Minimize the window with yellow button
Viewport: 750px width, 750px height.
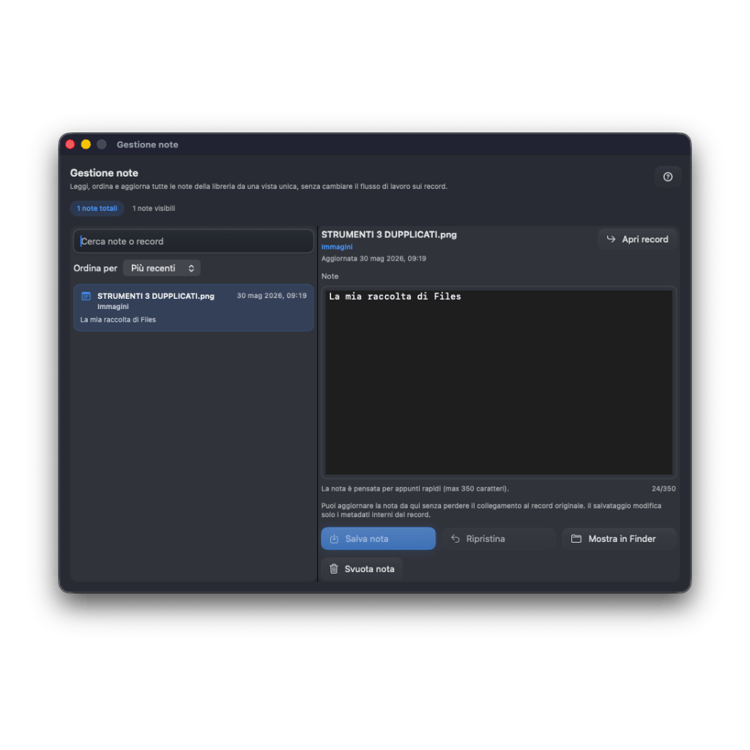tap(86, 144)
